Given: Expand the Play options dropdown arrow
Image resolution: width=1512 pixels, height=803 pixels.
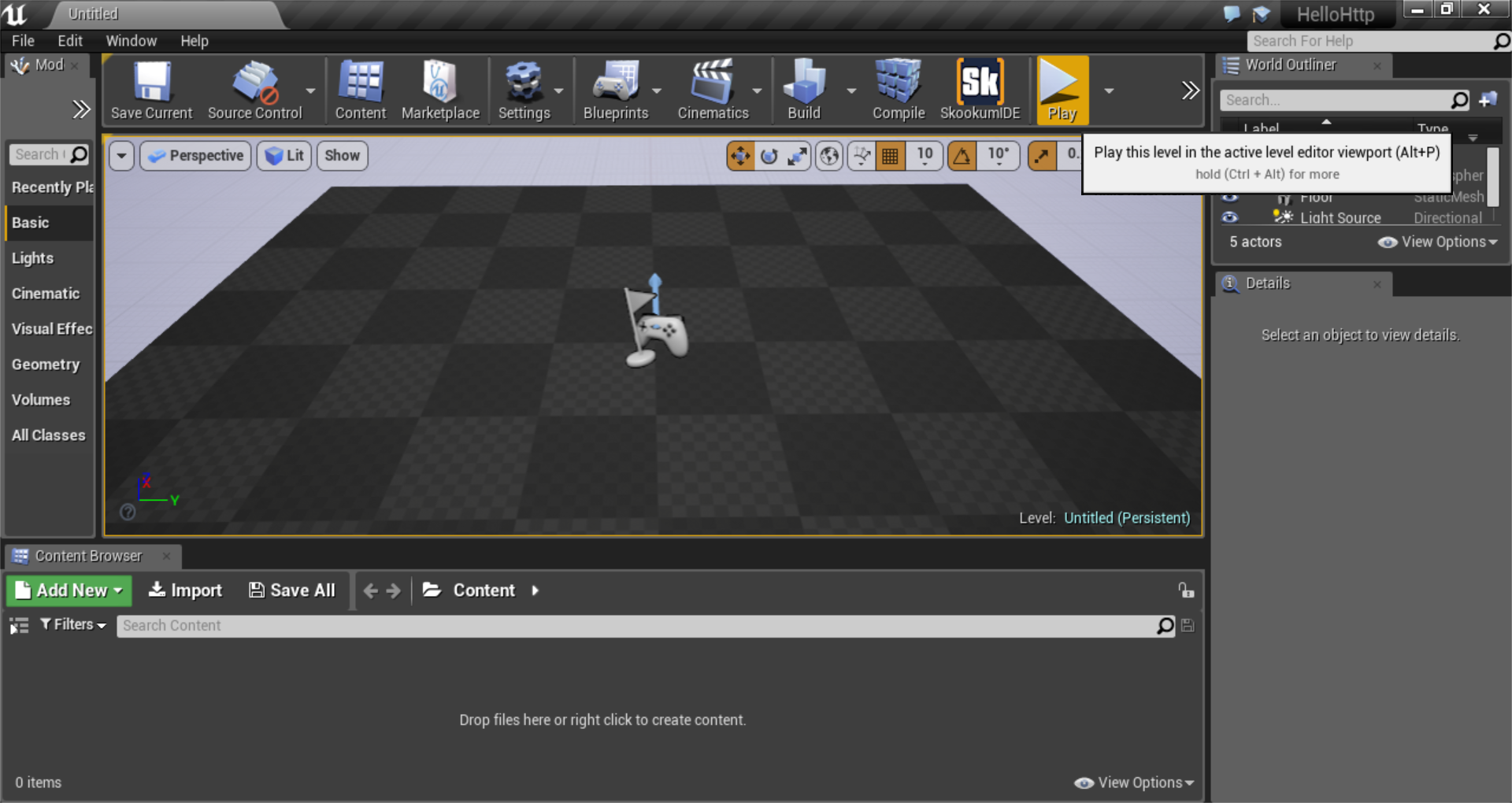Looking at the screenshot, I should [1109, 91].
